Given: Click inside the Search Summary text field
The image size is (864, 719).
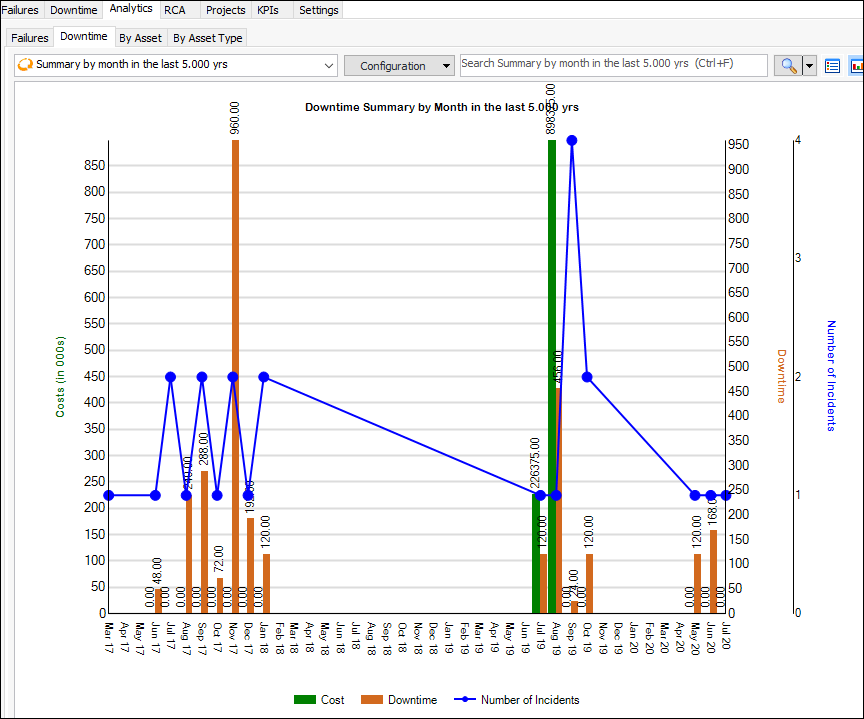Looking at the screenshot, I should click(613, 64).
